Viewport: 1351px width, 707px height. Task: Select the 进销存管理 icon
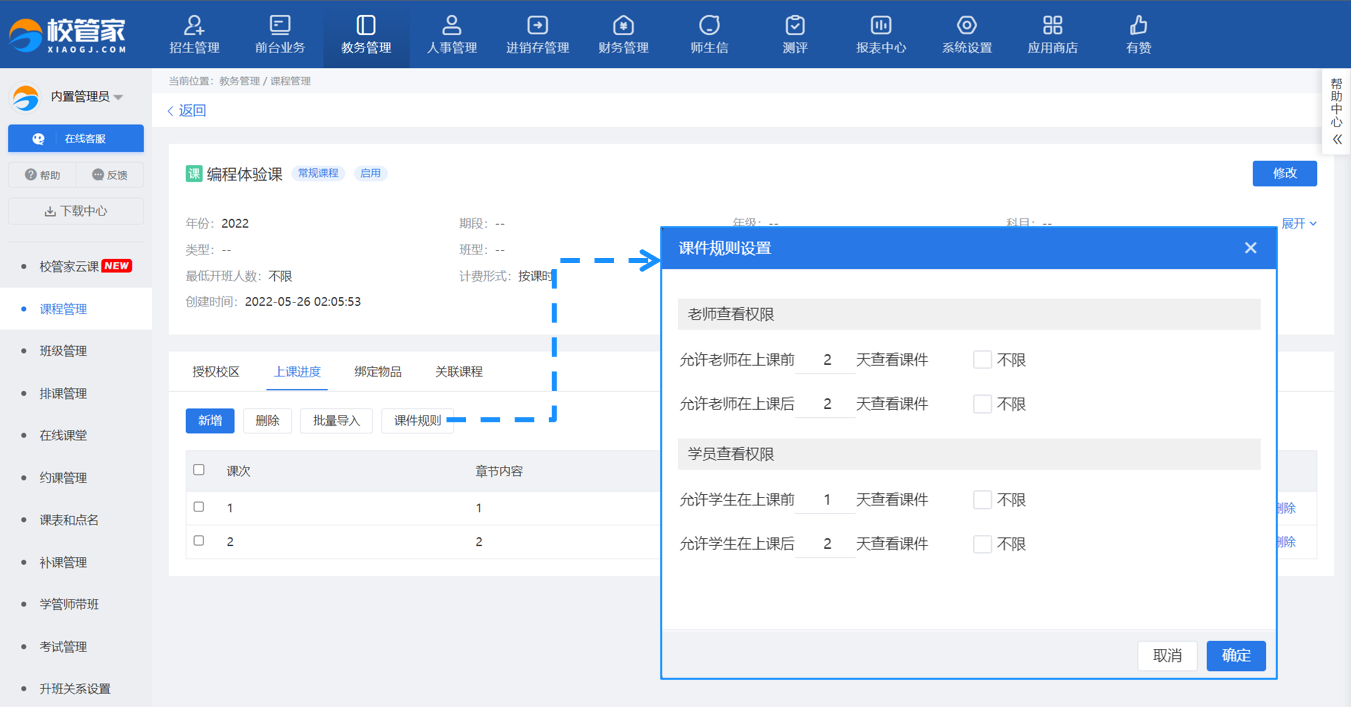(x=537, y=26)
